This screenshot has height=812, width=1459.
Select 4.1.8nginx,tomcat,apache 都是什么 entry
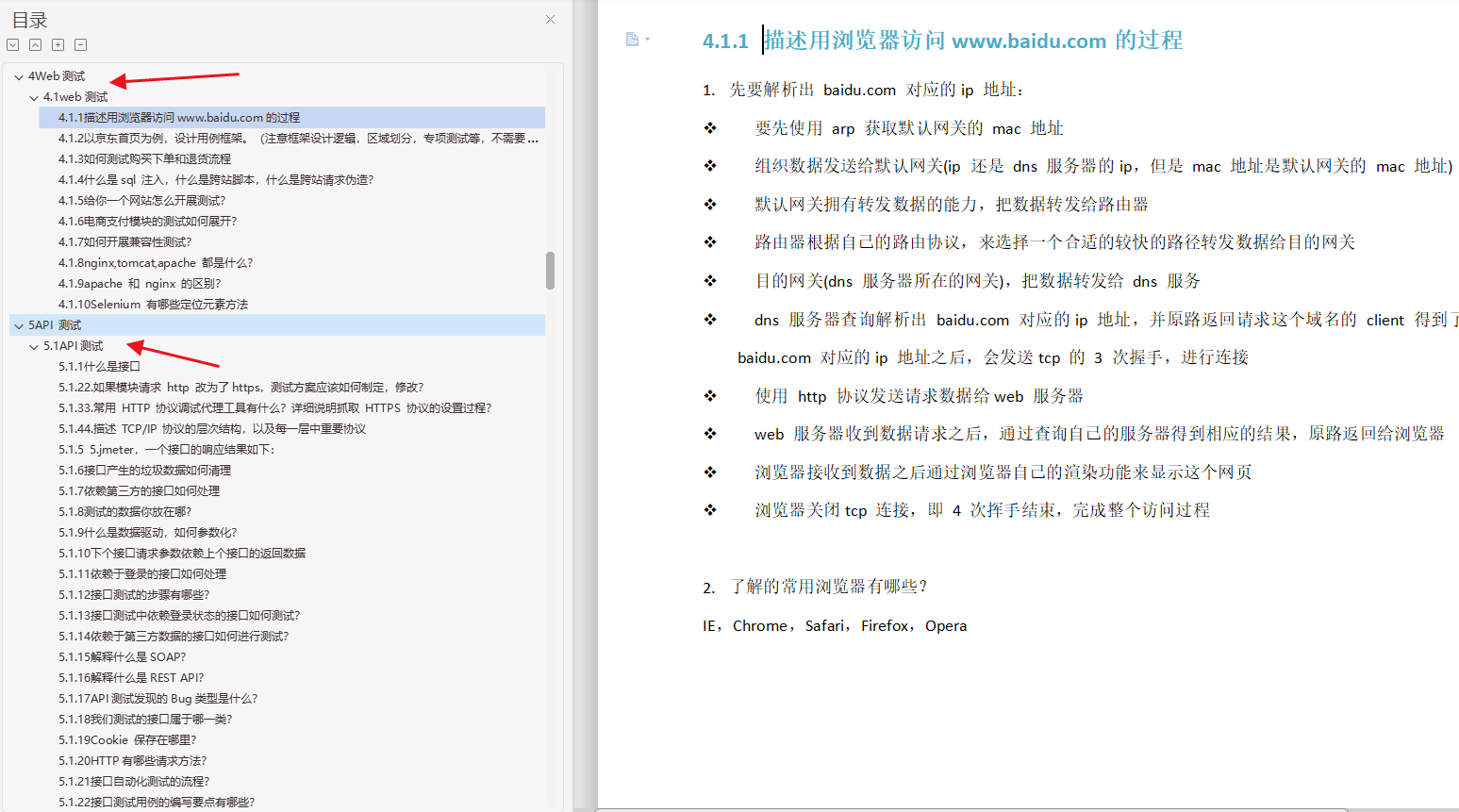[156, 262]
